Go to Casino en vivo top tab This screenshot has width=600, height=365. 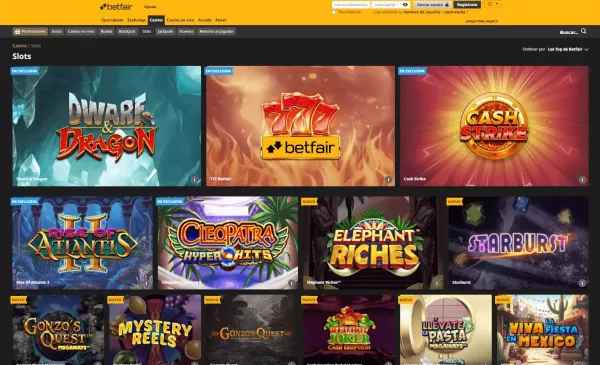(x=180, y=20)
